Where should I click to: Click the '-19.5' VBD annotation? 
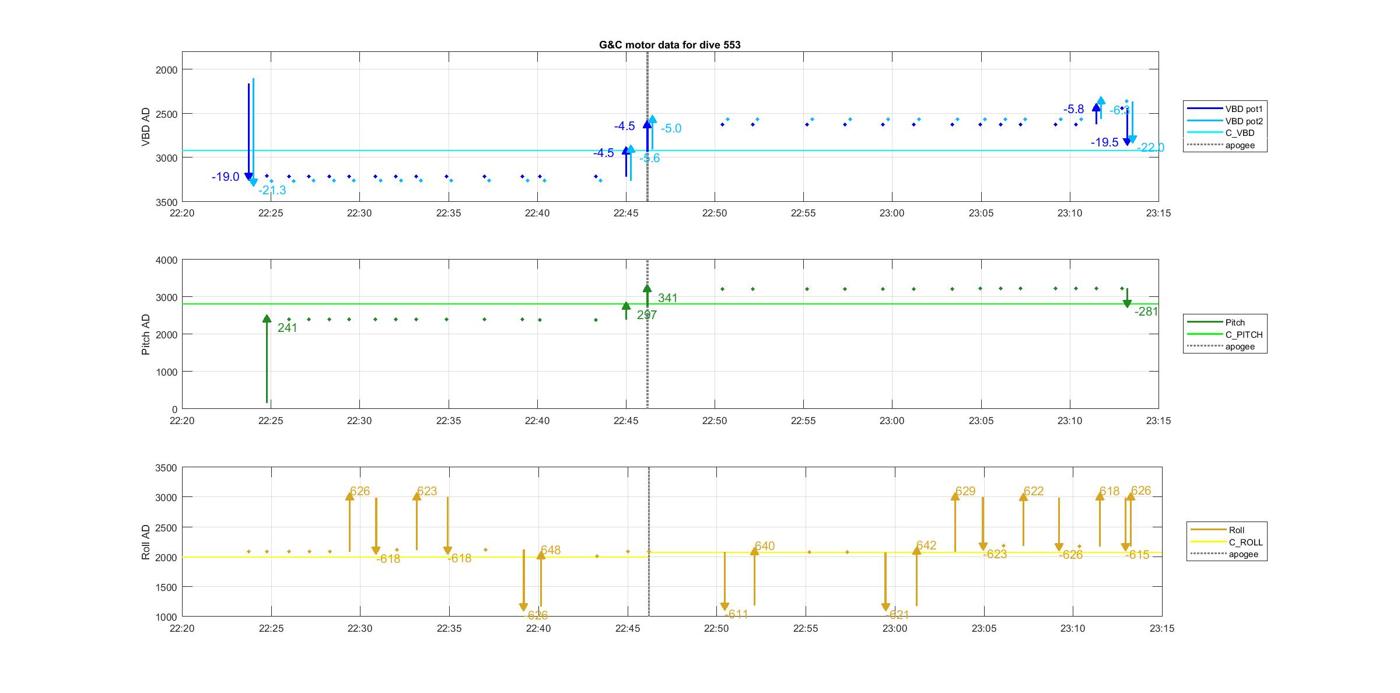point(1105,143)
